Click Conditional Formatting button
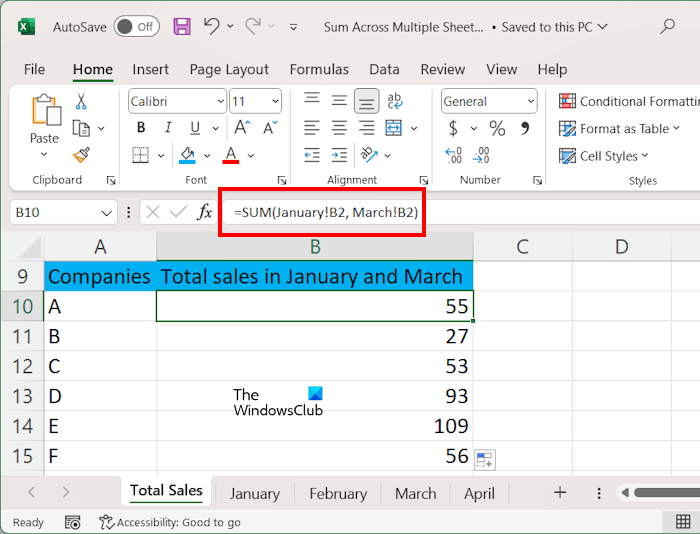700x534 pixels. tap(629, 101)
